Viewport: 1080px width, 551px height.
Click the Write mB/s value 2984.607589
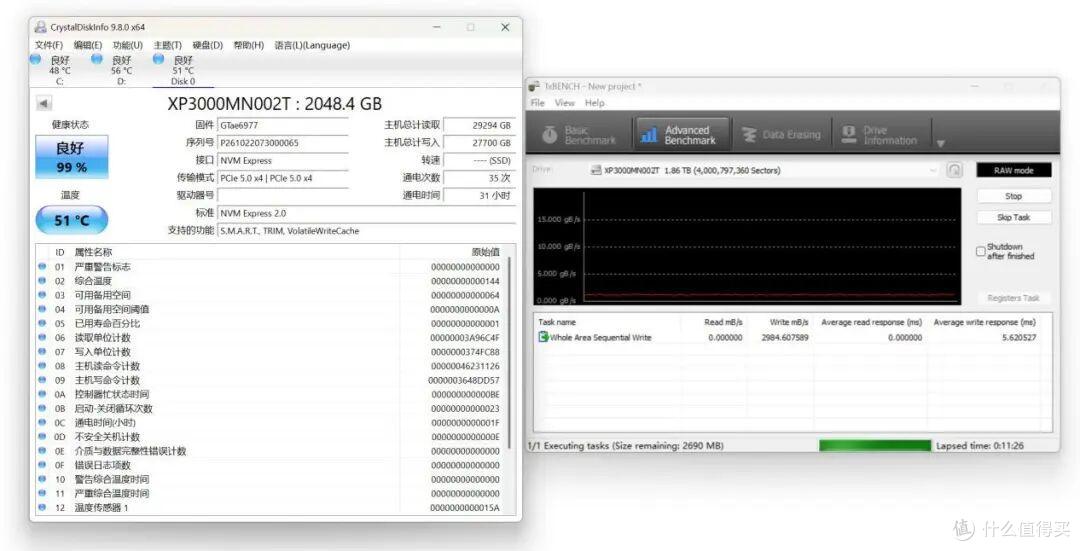coord(785,337)
